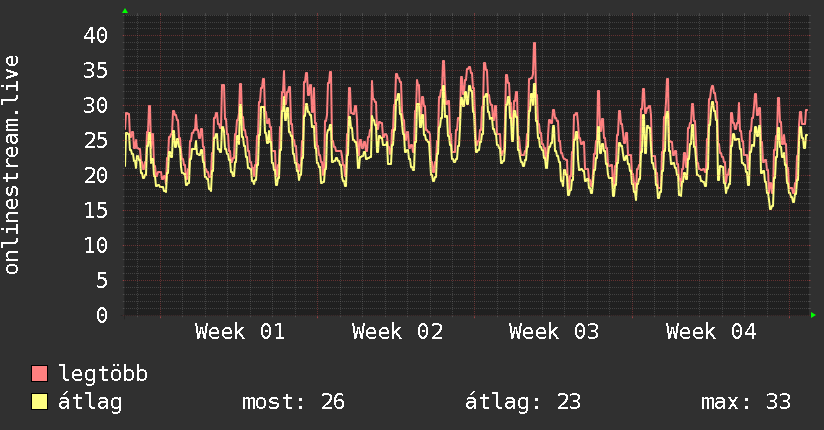Click the 'átlag: 23' average statistic

523,402
